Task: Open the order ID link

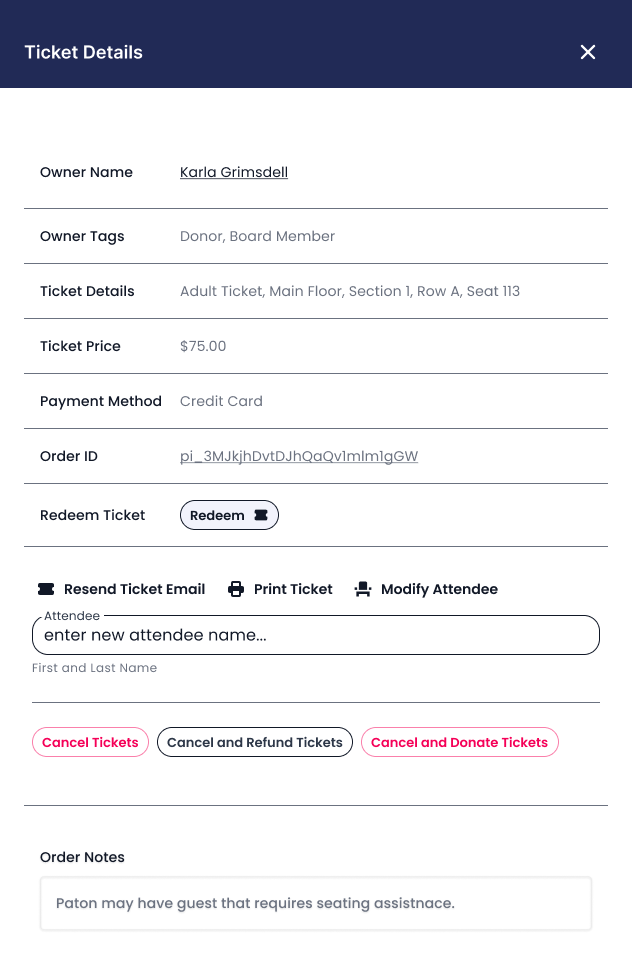Action: coord(299,457)
